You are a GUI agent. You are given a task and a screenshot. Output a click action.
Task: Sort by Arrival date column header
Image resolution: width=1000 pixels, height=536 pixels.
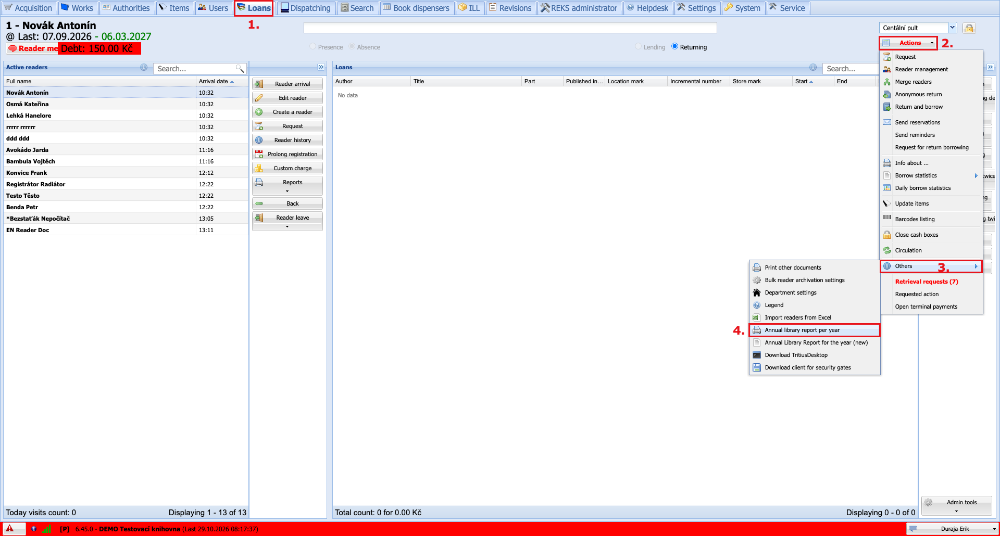222,82
